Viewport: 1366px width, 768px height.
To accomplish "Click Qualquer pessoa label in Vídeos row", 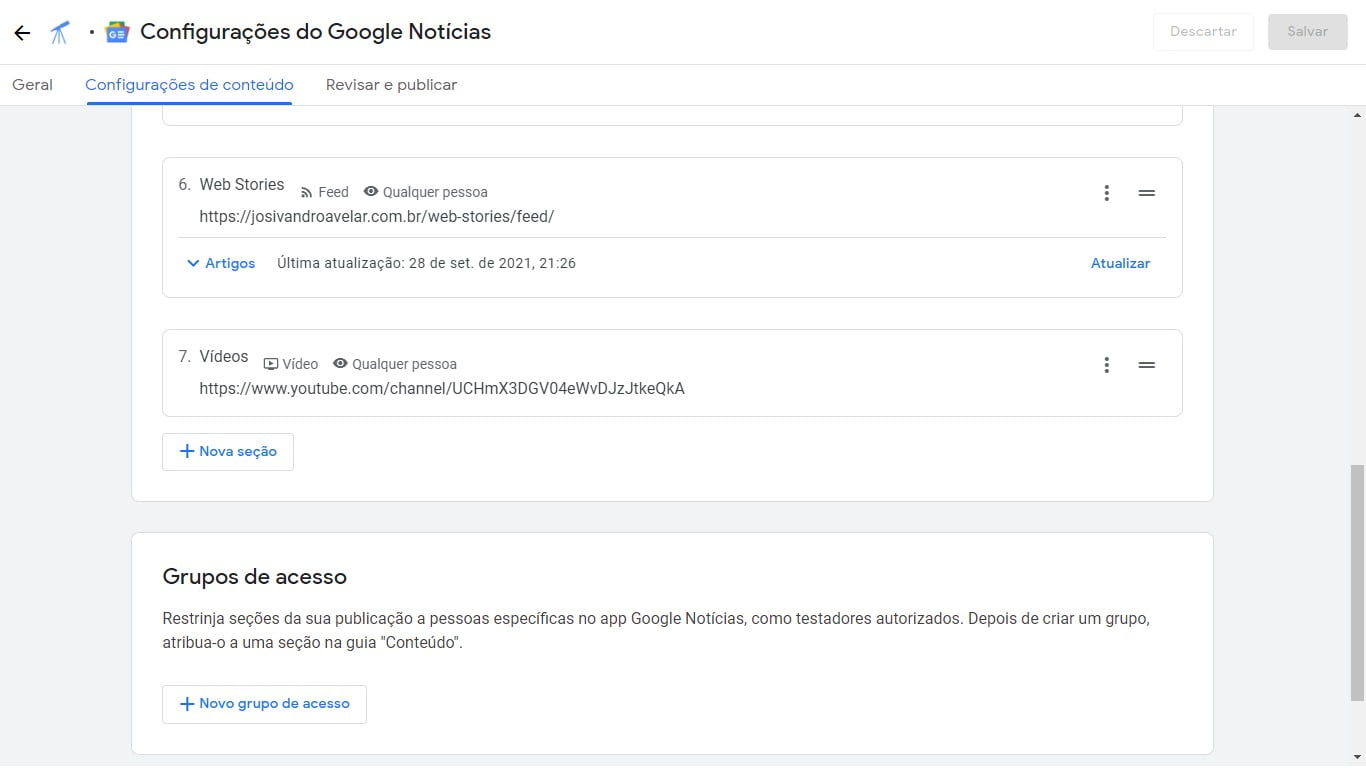I will pos(404,365).
